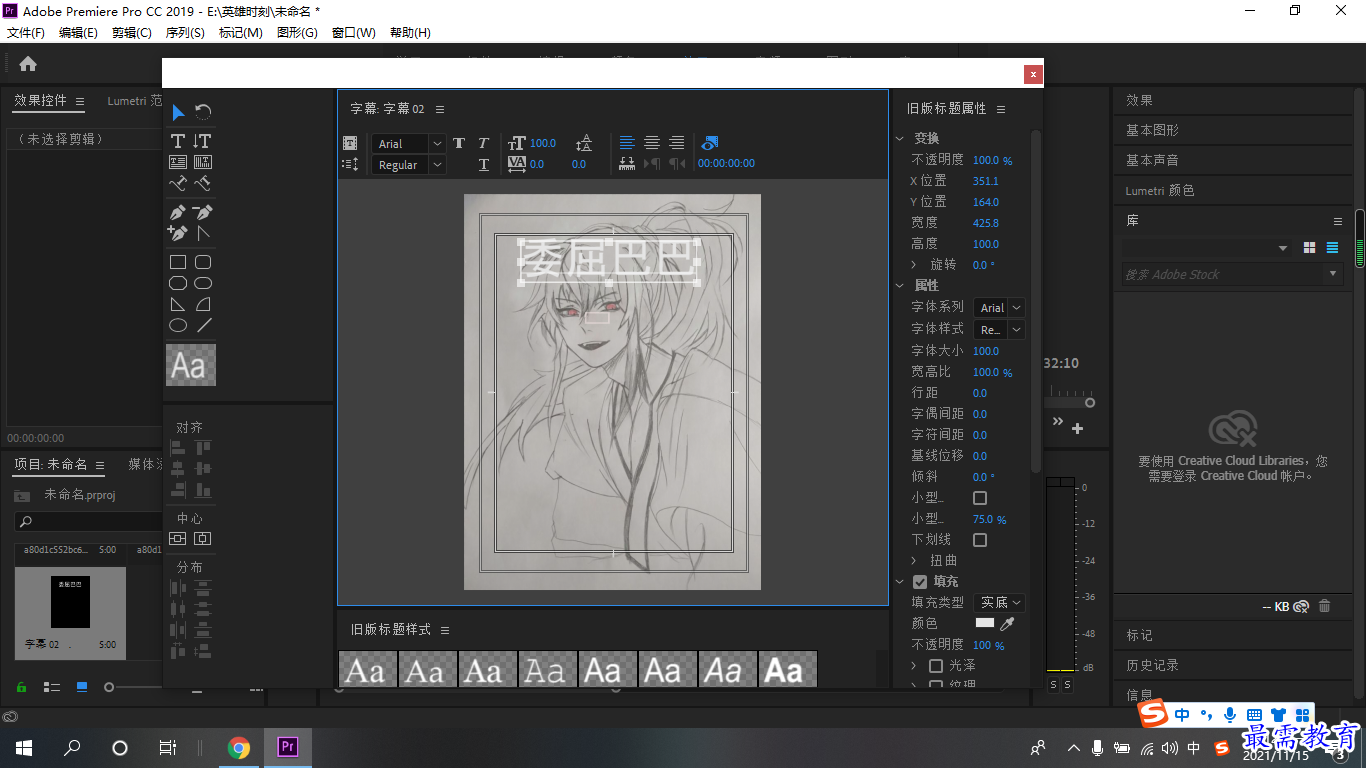This screenshot has width=1366, height=768.
Task: Align text to the right
Action: [677, 143]
